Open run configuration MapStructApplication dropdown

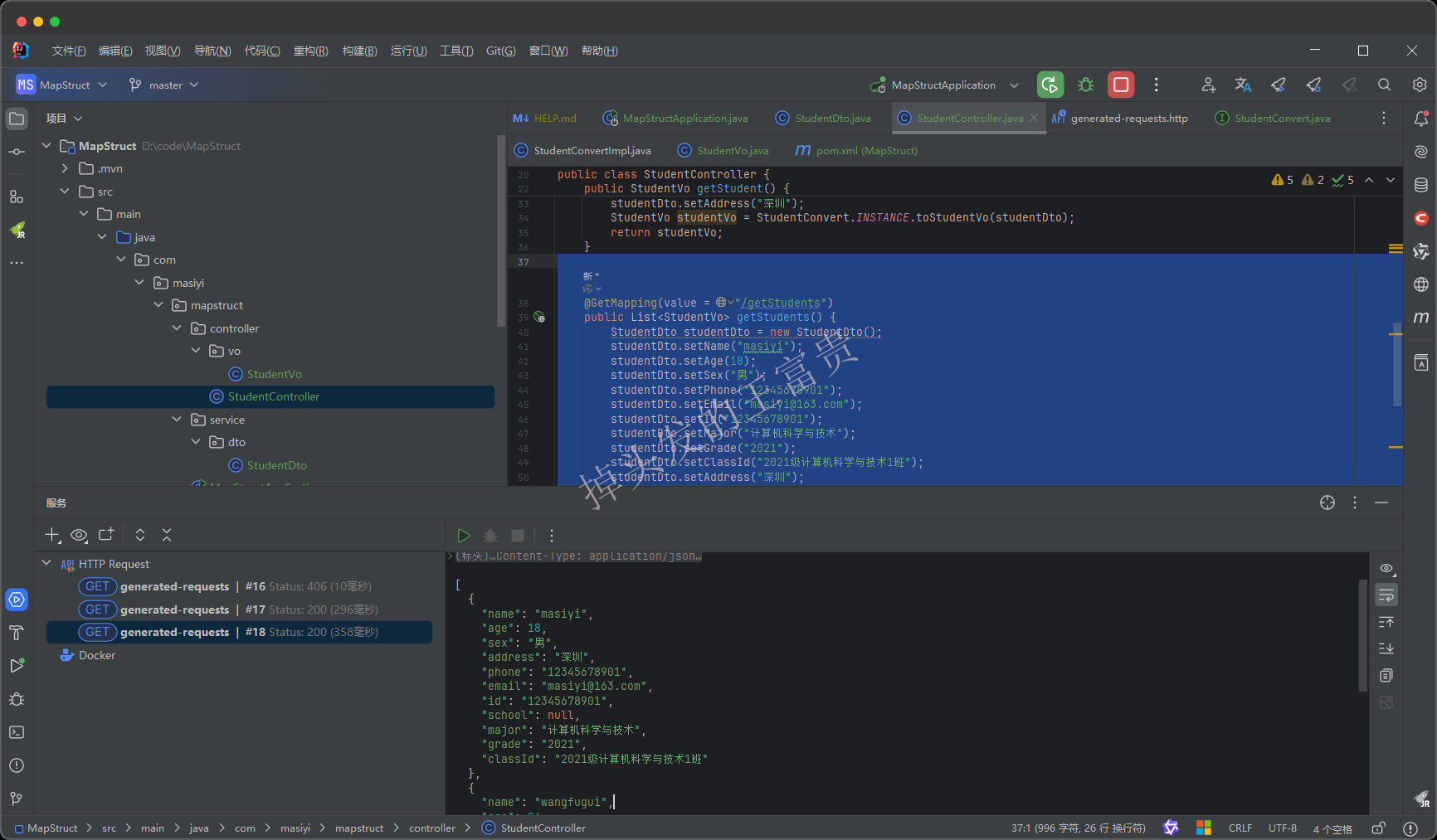[x=944, y=85]
